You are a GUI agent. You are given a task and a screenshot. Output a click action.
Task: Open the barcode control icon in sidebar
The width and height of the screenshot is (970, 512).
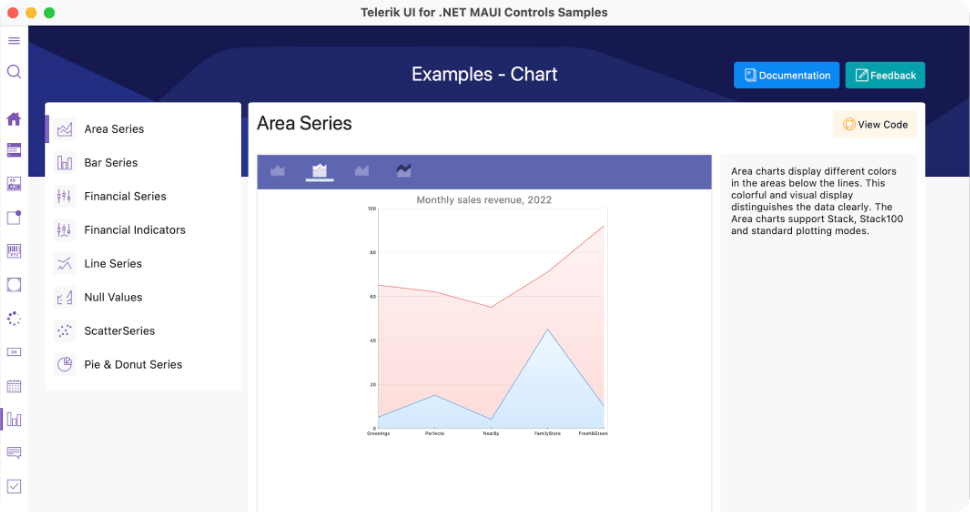[x=14, y=250]
